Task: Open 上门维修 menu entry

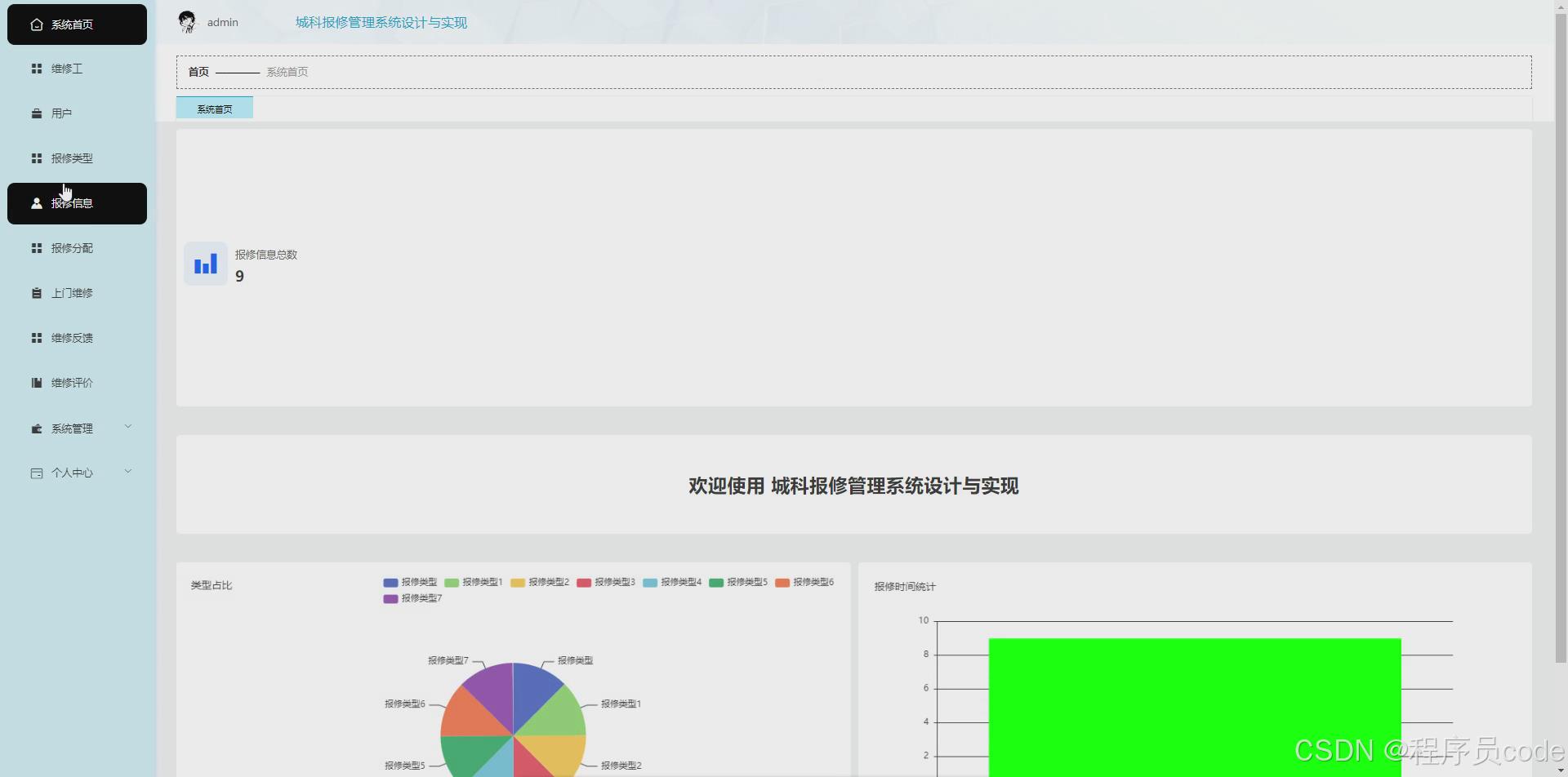Action: [x=77, y=293]
